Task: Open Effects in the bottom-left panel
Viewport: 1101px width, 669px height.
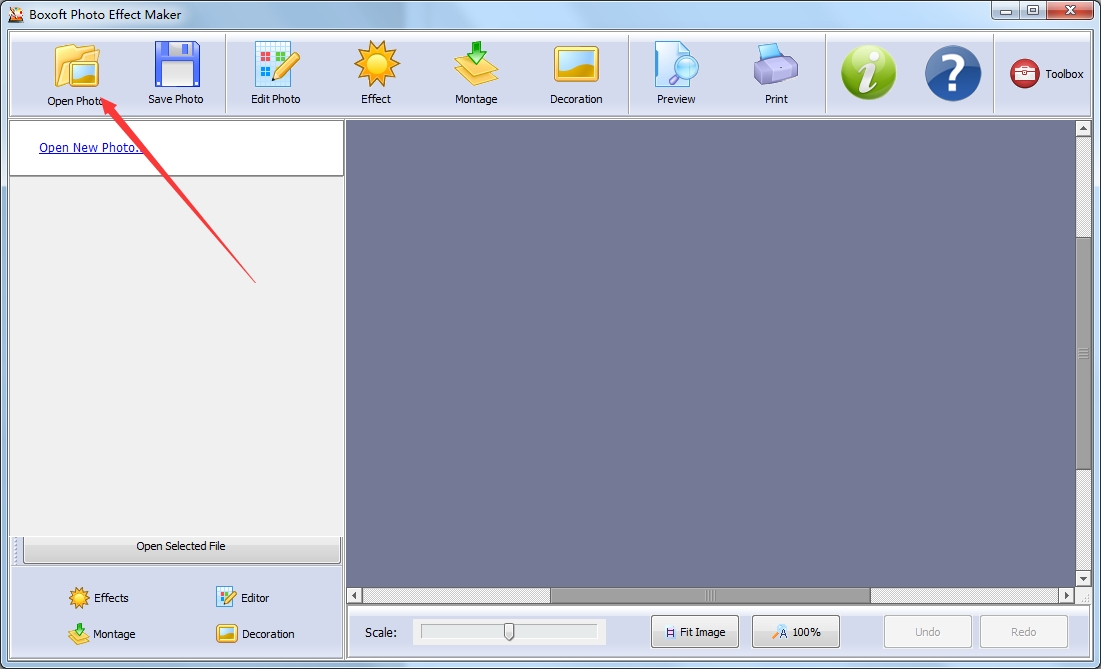Action: [x=99, y=598]
